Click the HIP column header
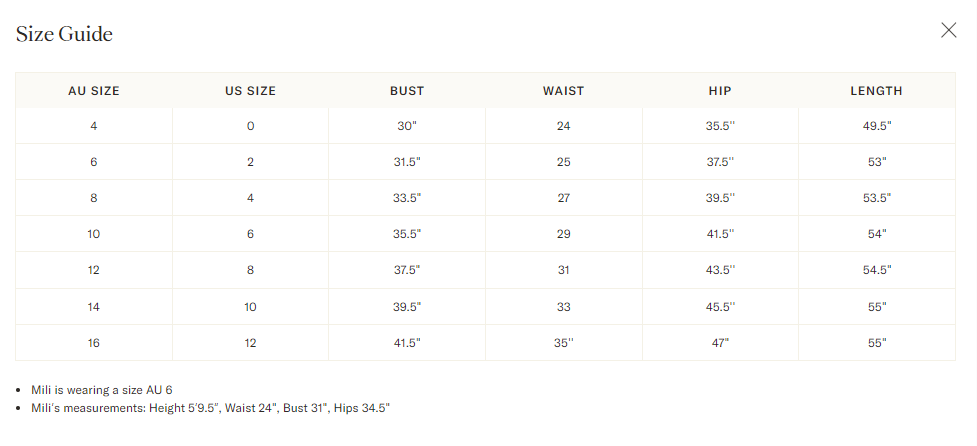Screen dimensions: 977x446 [x=720, y=91]
